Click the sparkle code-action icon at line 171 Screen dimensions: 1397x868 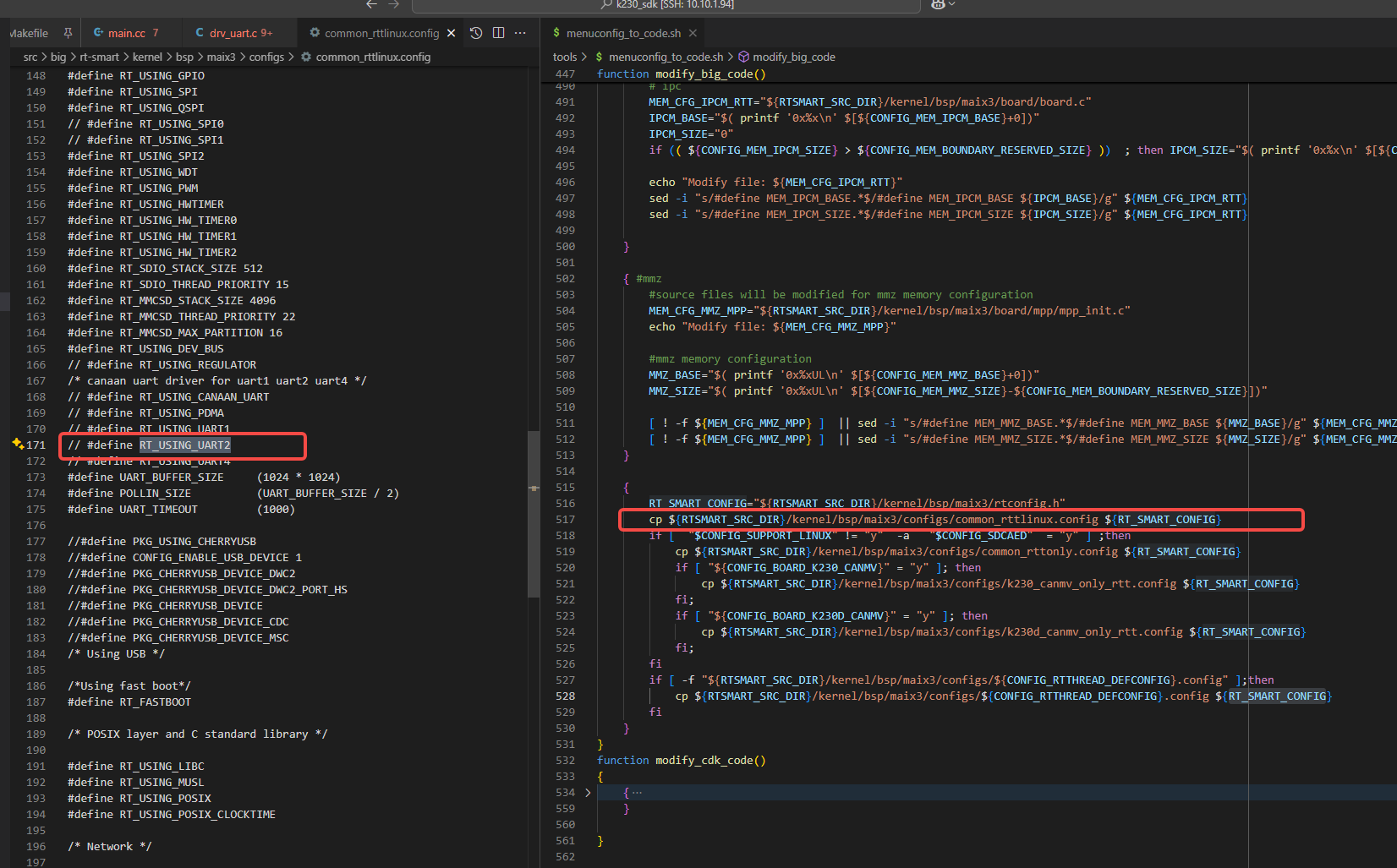18,444
